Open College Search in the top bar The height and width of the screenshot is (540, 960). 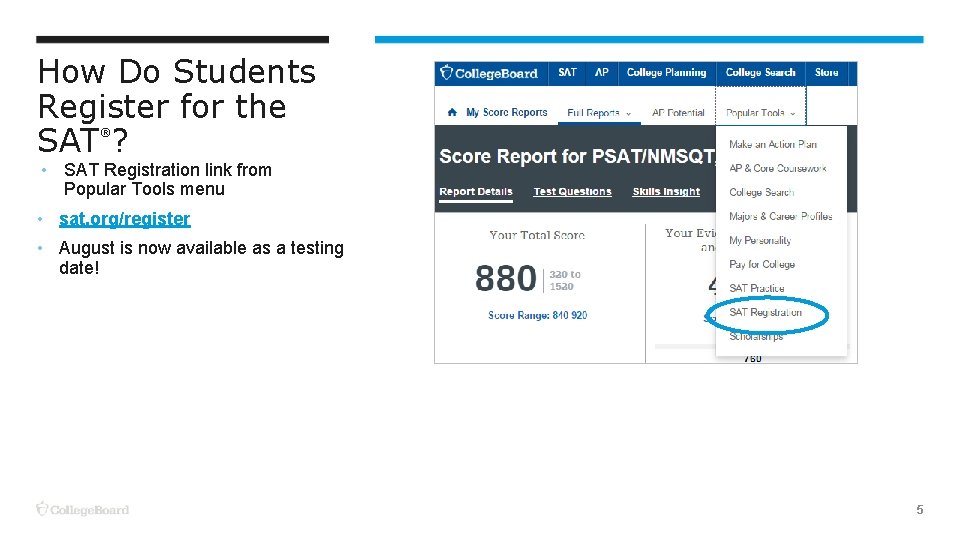[760, 72]
